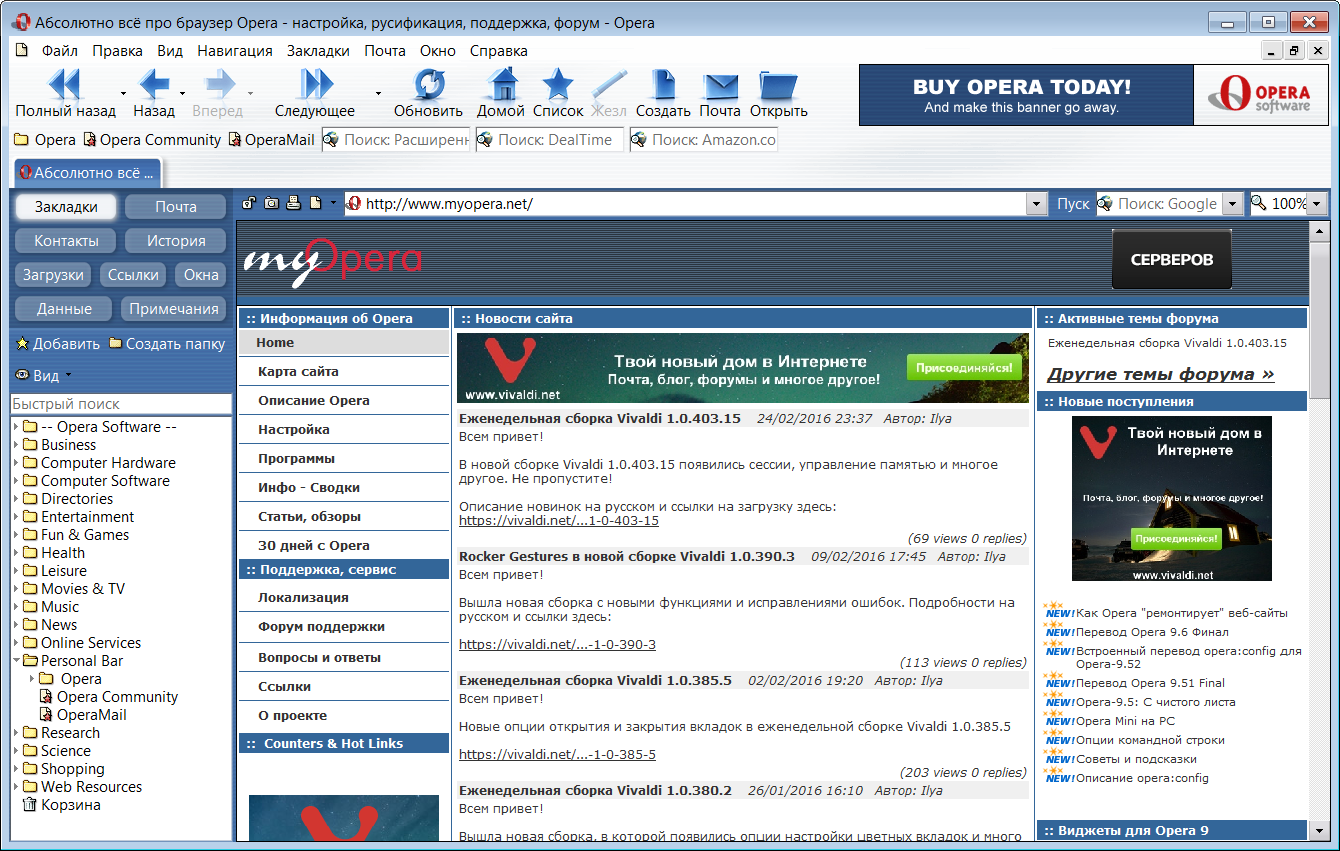Click the vivaldi.net 1-0-403-15 link
The image size is (1340, 851).
[x=559, y=521]
